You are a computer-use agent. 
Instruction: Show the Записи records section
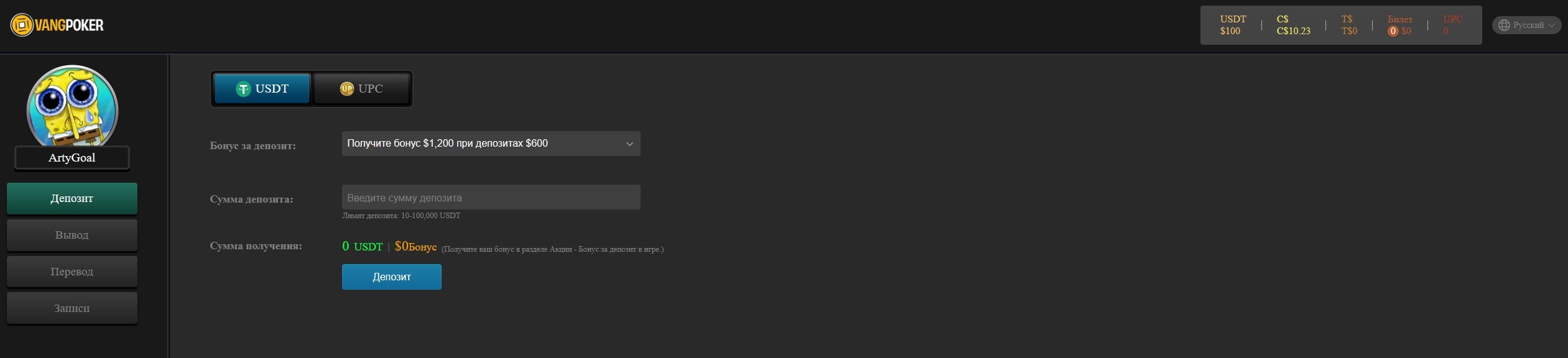72,309
